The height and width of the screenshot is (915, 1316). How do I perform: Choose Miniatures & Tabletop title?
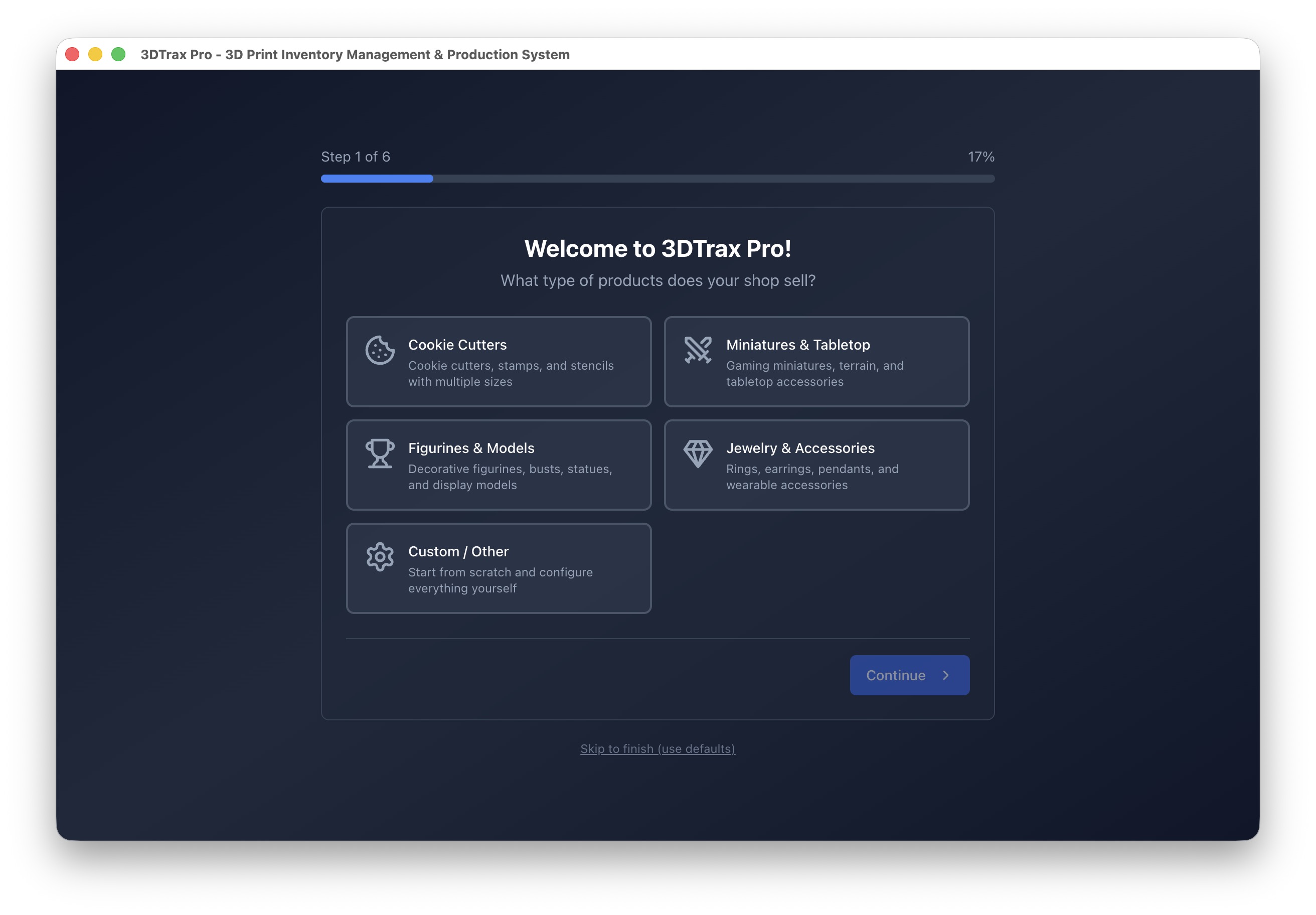pyautogui.click(x=798, y=345)
